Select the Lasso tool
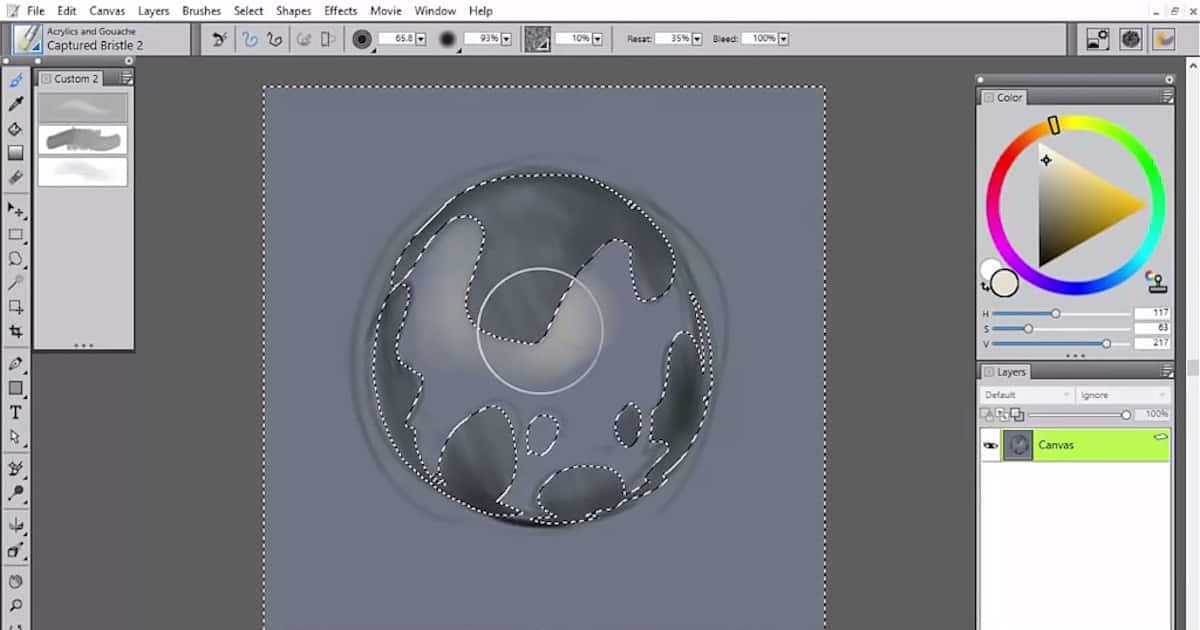The width and height of the screenshot is (1200, 630). click(x=16, y=260)
